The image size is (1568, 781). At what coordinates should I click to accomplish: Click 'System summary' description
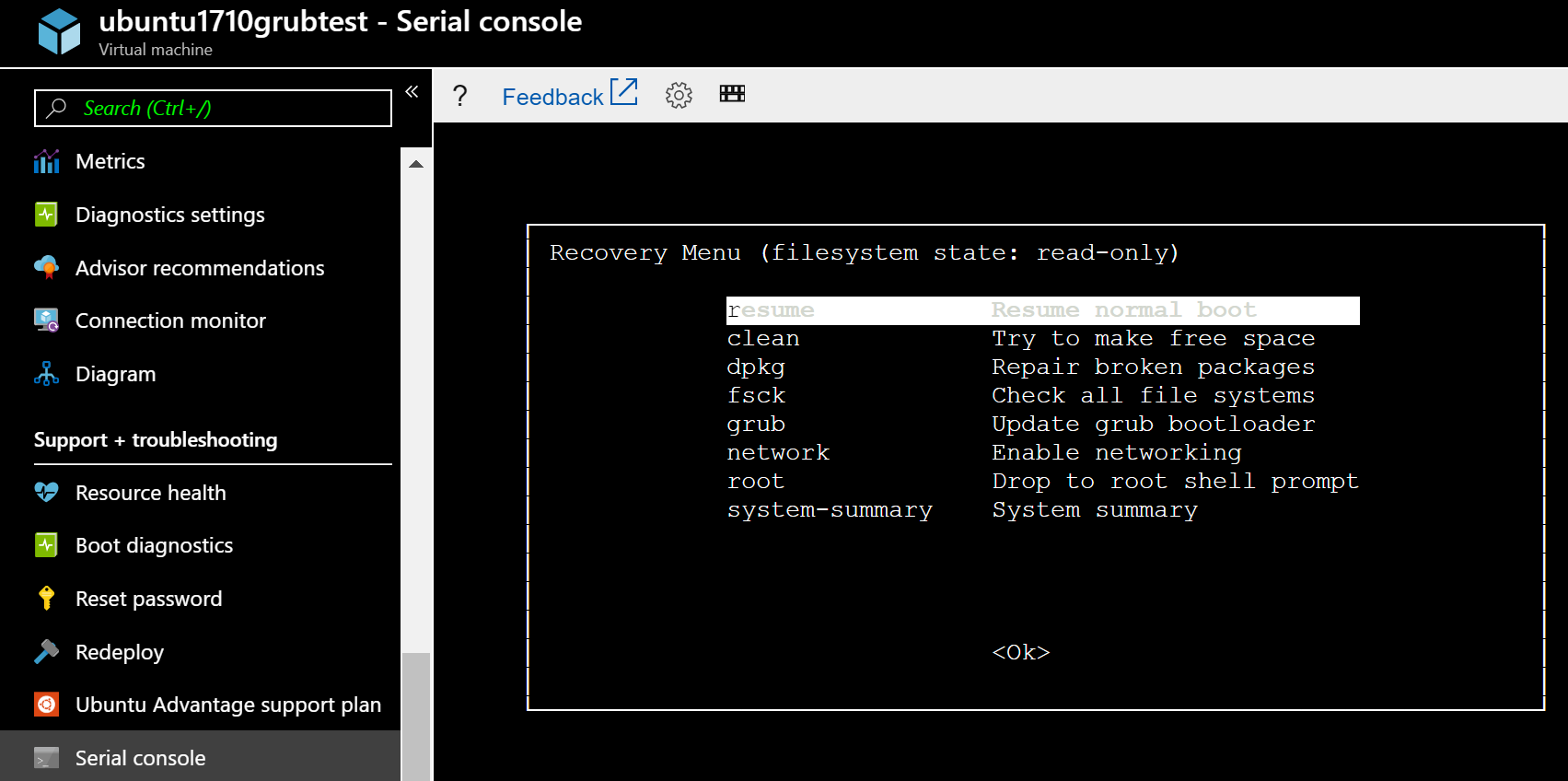coord(1095,510)
